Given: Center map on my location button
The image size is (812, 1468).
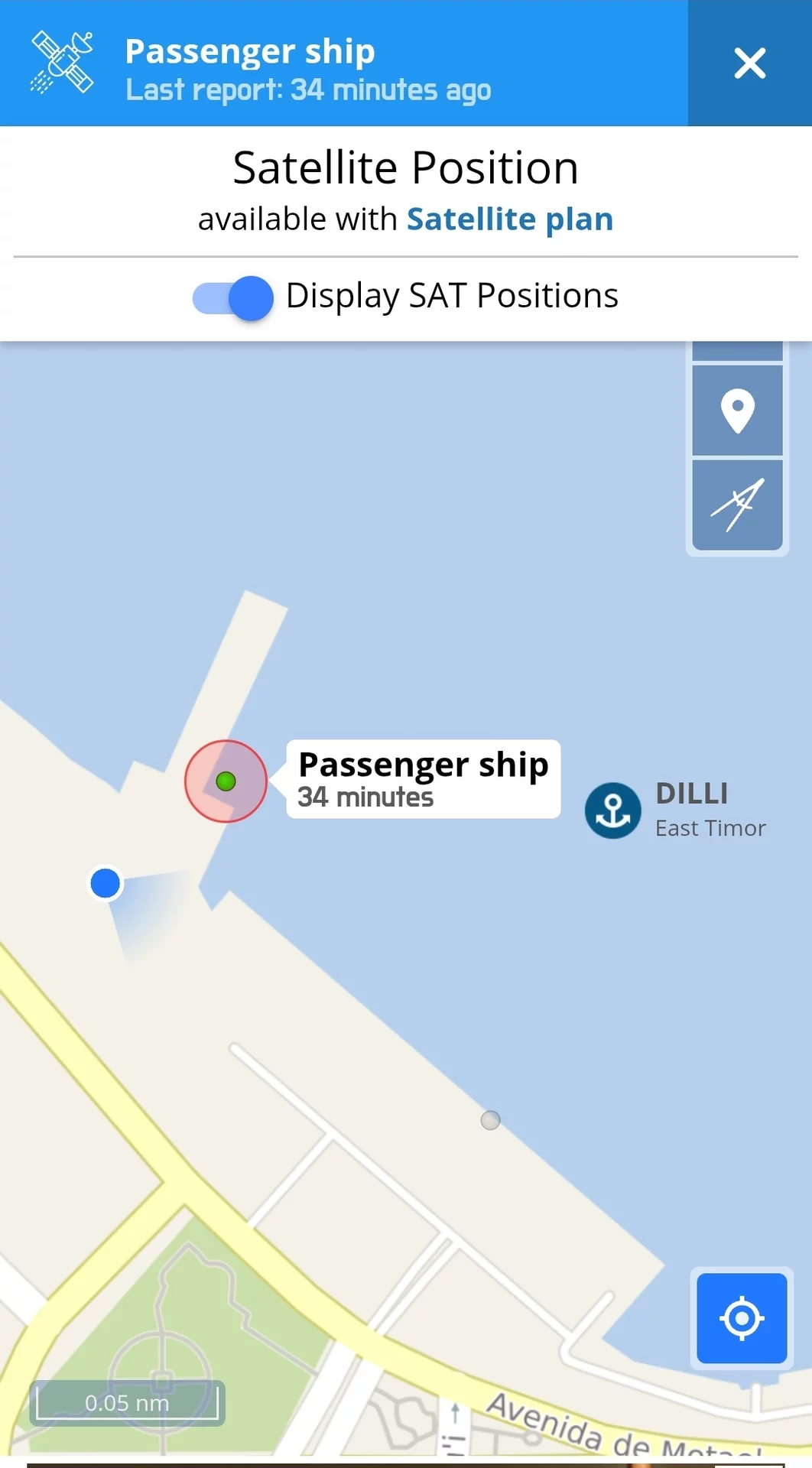Looking at the screenshot, I should [x=742, y=1318].
